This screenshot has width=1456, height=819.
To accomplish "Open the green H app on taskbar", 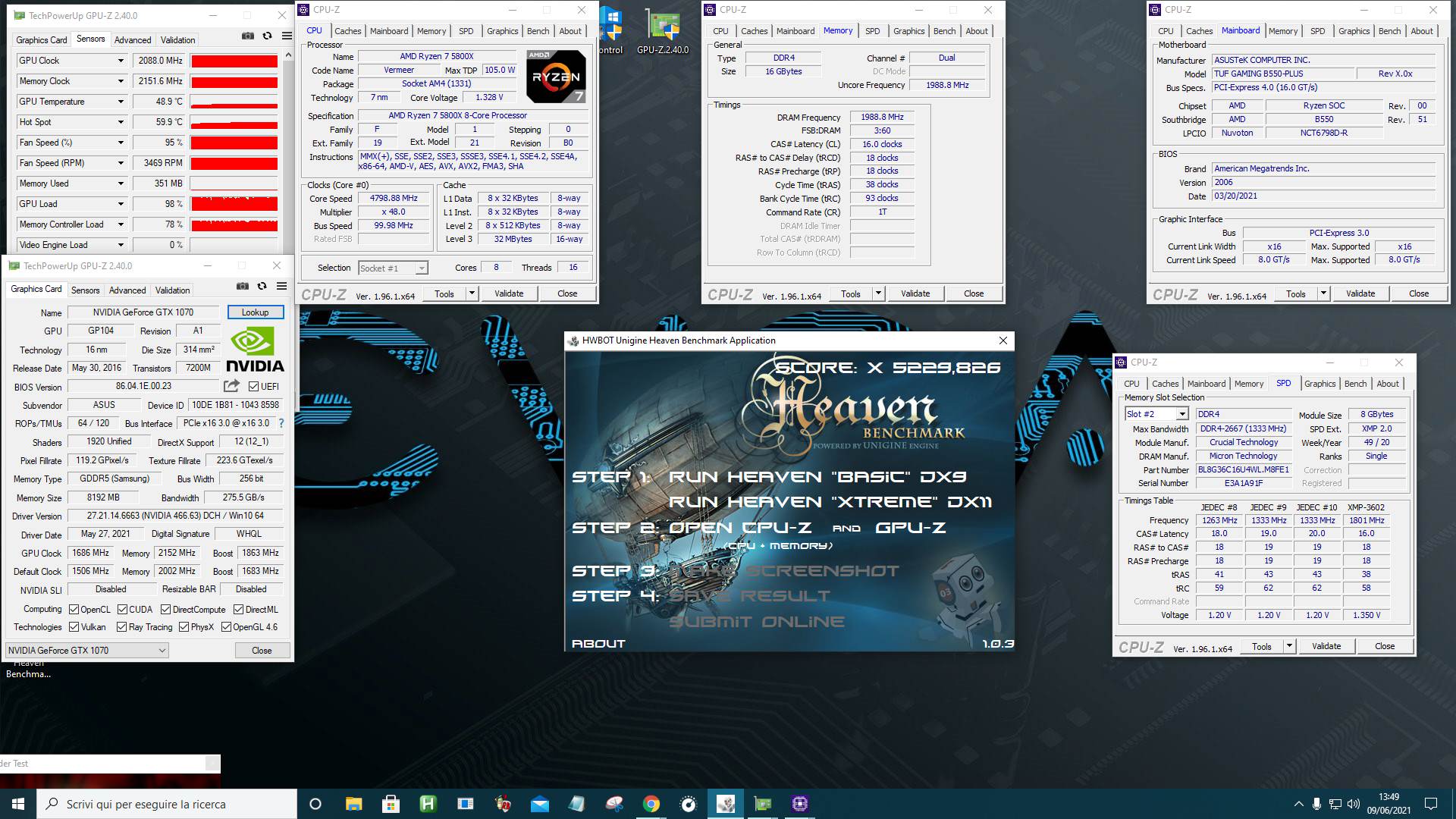I will (x=428, y=804).
